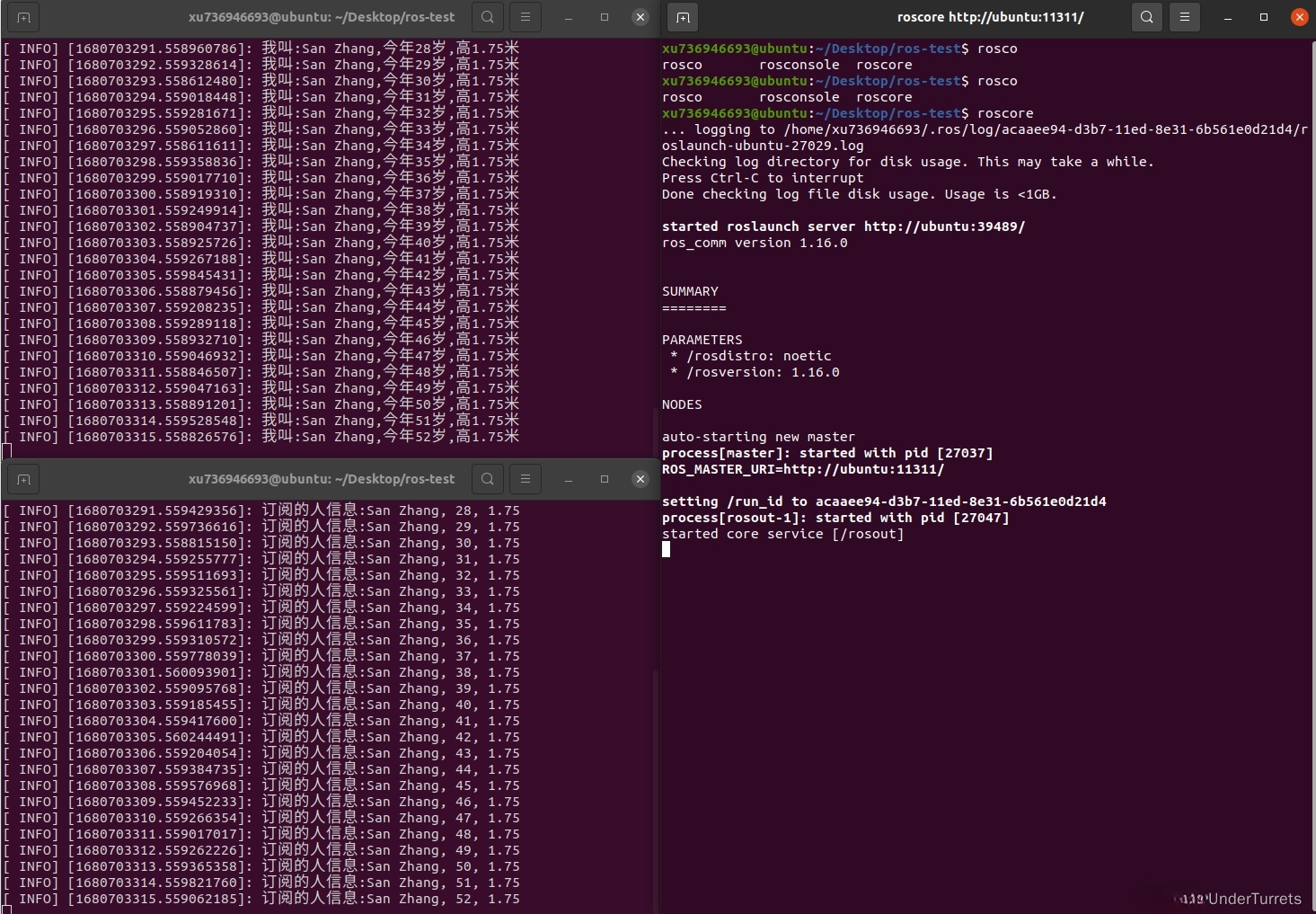1316x914 pixels.
Task: Minimize the roscore terminal window
Action: pos(1228,17)
